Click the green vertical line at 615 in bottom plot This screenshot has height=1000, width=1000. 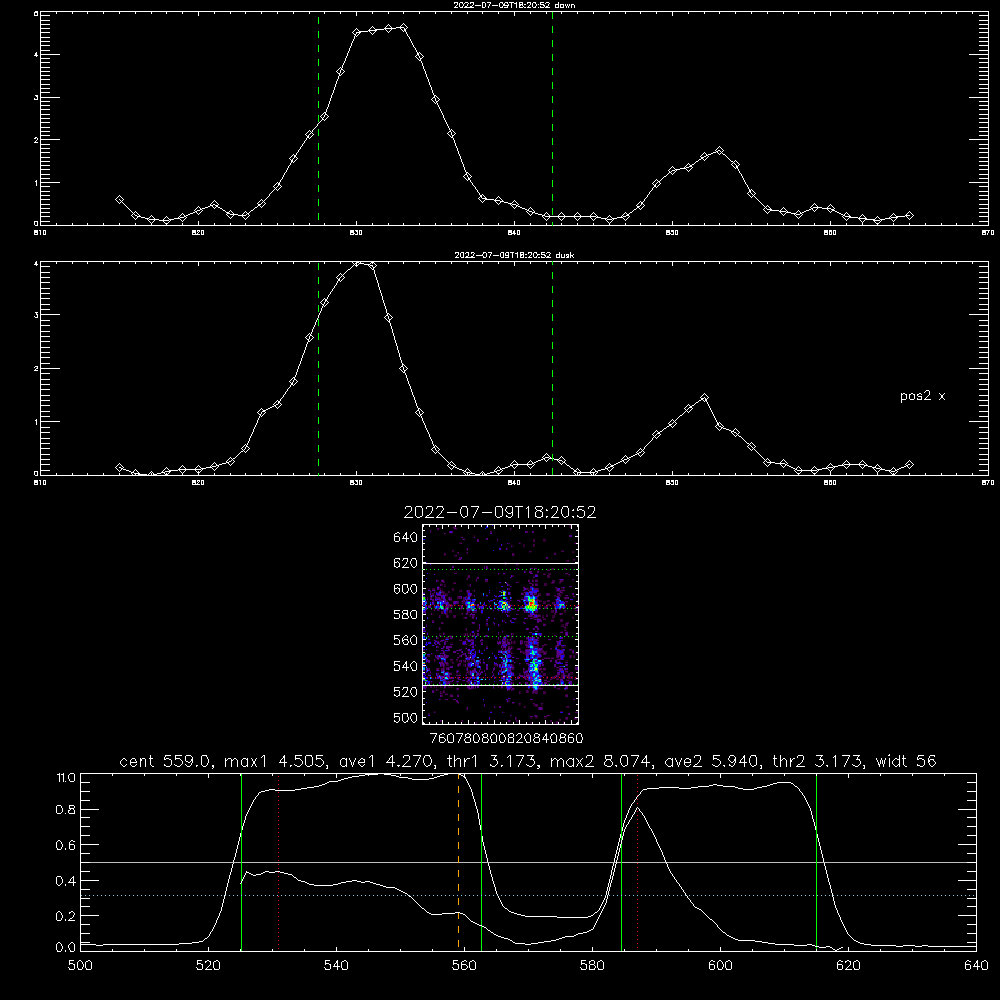pyautogui.click(x=816, y=862)
